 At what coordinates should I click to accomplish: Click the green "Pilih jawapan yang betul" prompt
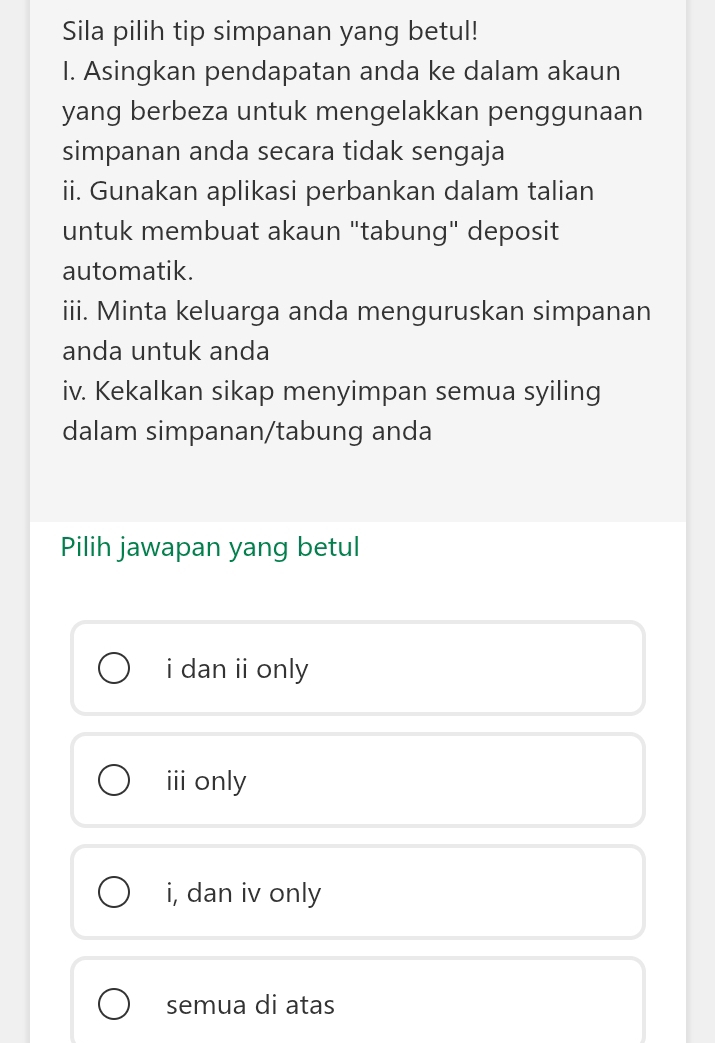click(x=210, y=548)
